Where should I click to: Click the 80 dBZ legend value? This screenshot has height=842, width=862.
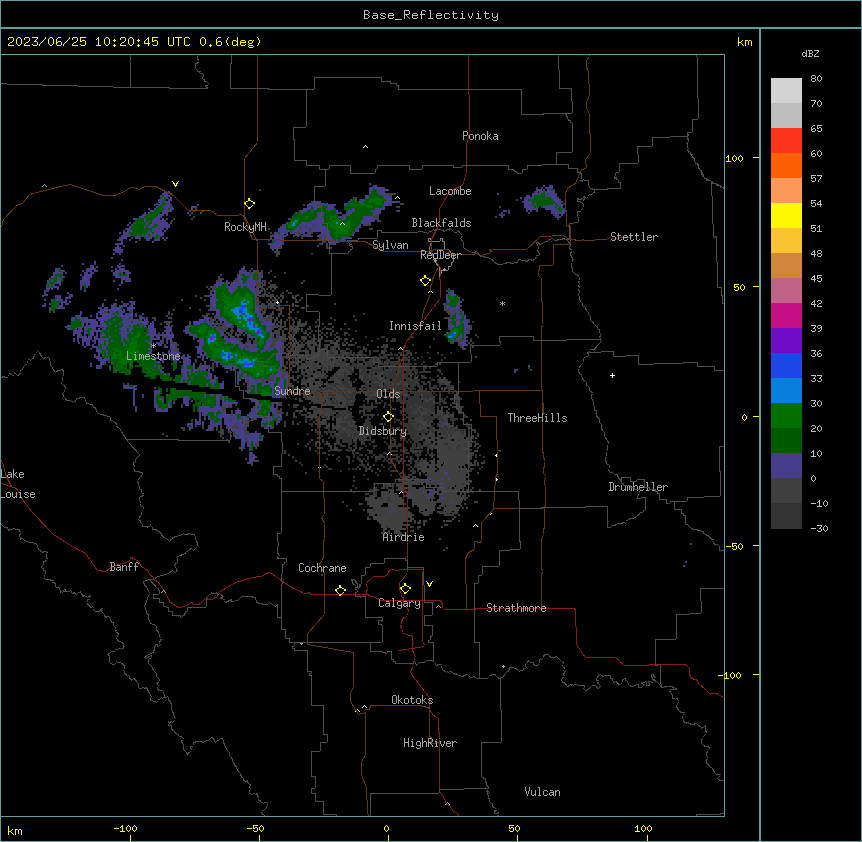[816, 79]
